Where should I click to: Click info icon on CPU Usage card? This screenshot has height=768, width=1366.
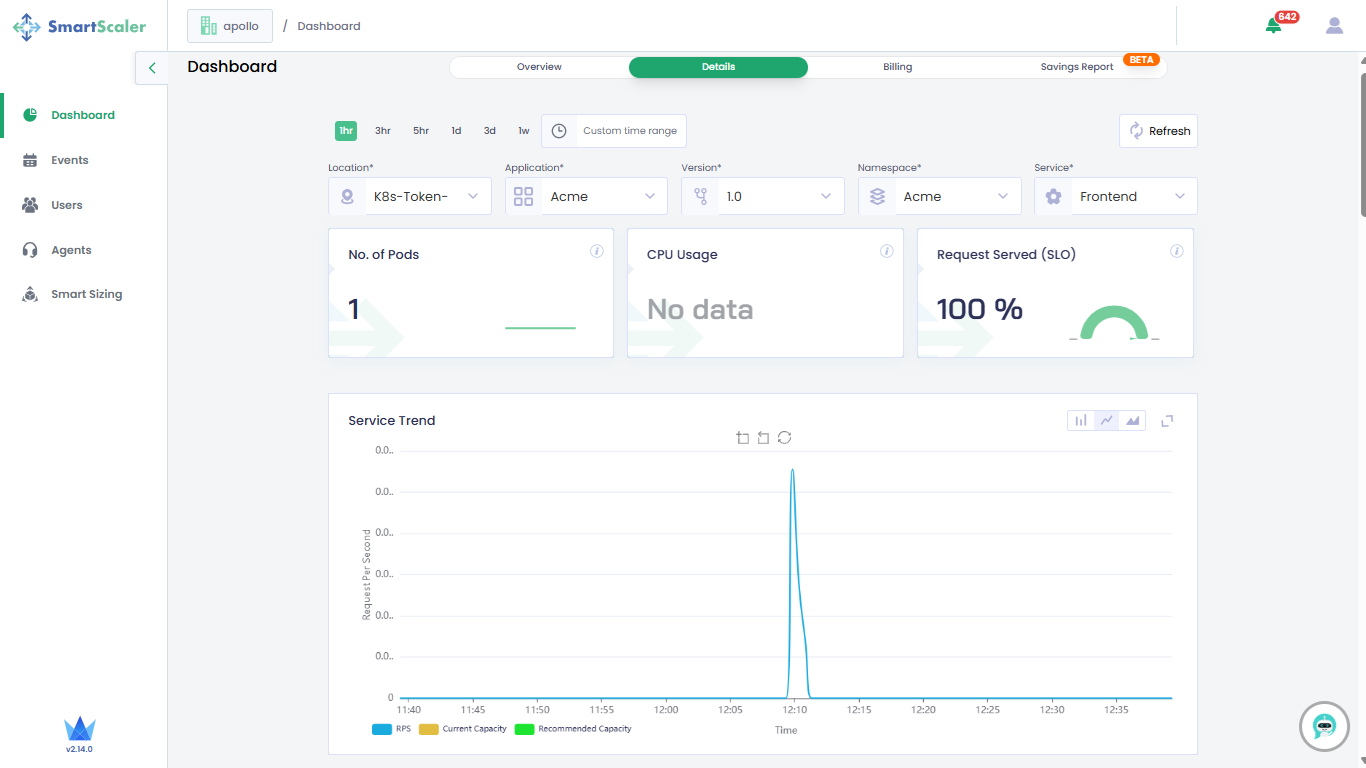887,251
